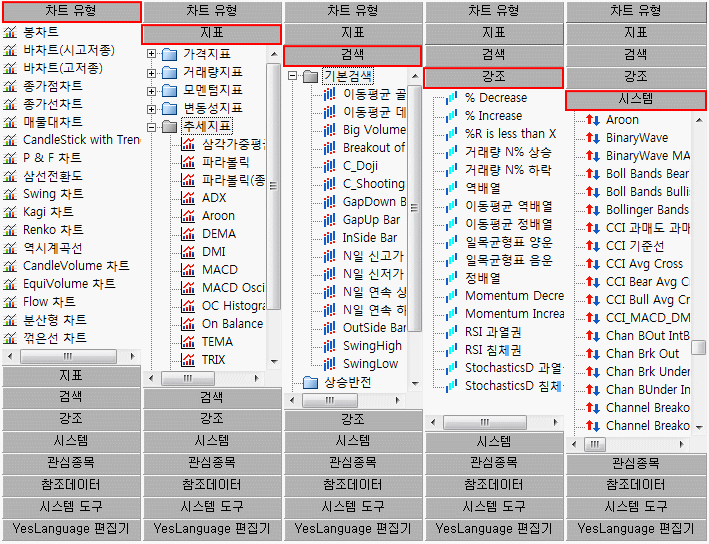The height and width of the screenshot is (544, 709).
Task: Open the red-outlined 검색 section header
Action: click(353, 56)
